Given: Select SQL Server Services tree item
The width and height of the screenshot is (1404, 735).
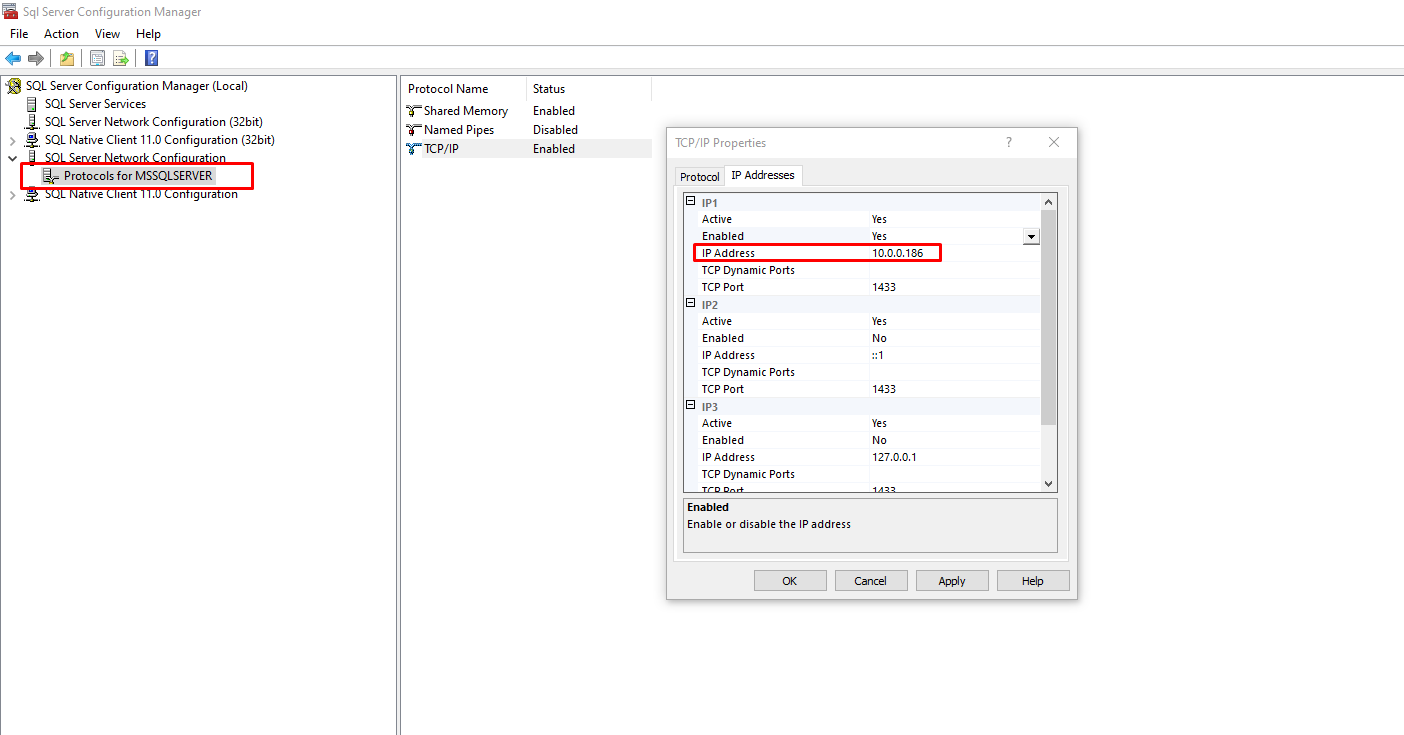Looking at the screenshot, I should tap(95, 103).
